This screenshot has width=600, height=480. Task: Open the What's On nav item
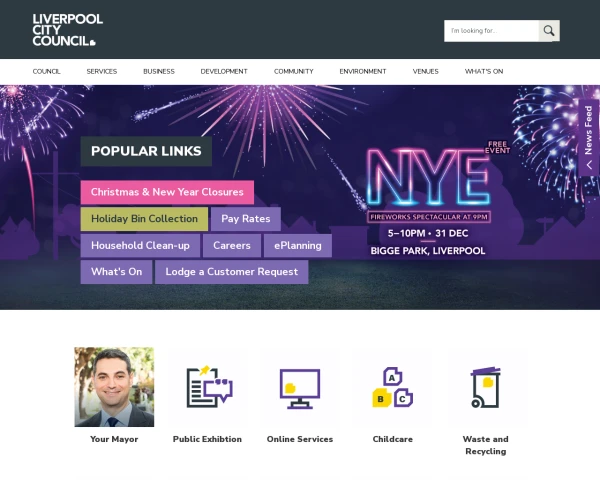pos(484,72)
